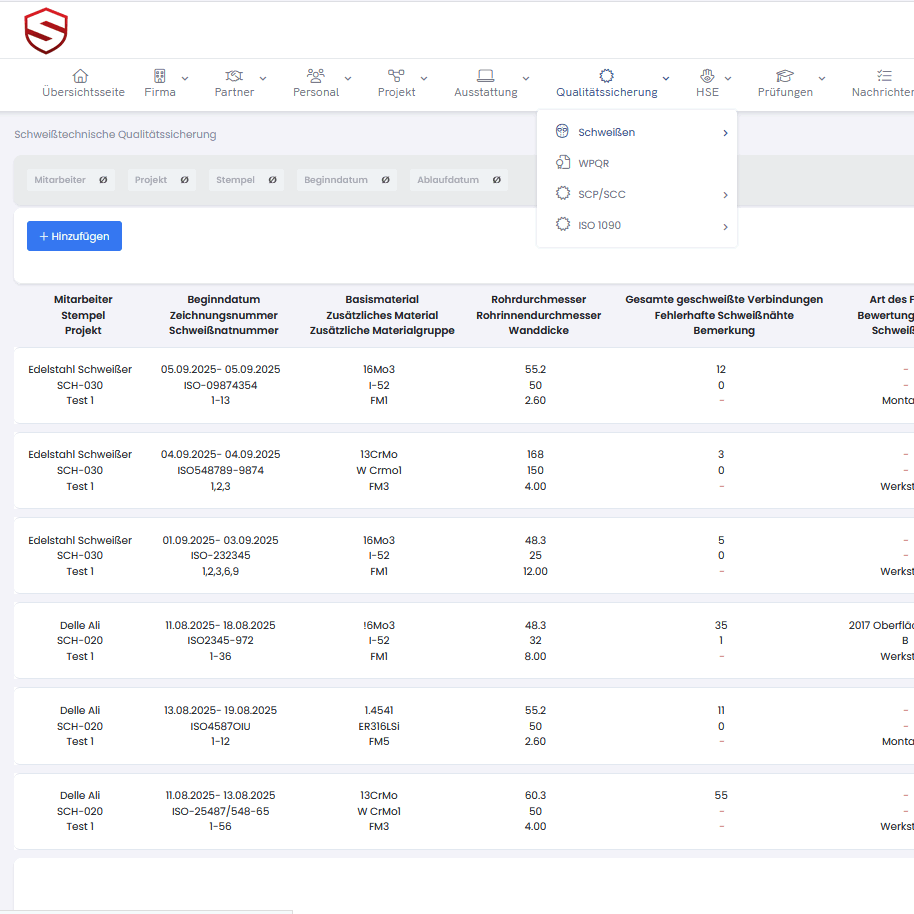The width and height of the screenshot is (914, 914).
Task: Click the HSE hand icon
Action: tap(707, 76)
